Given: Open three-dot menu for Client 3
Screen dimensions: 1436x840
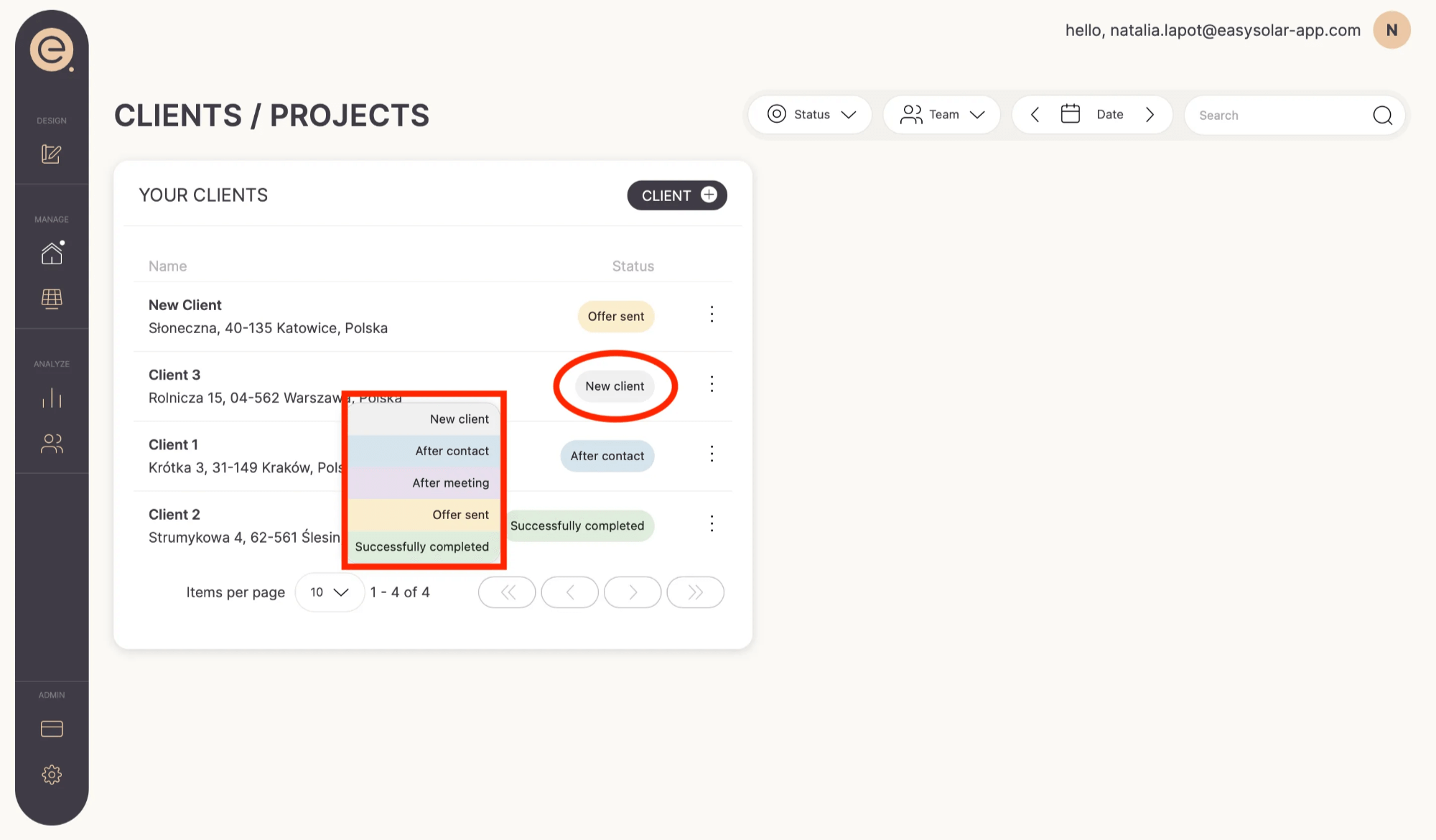Looking at the screenshot, I should pos(712,384).
